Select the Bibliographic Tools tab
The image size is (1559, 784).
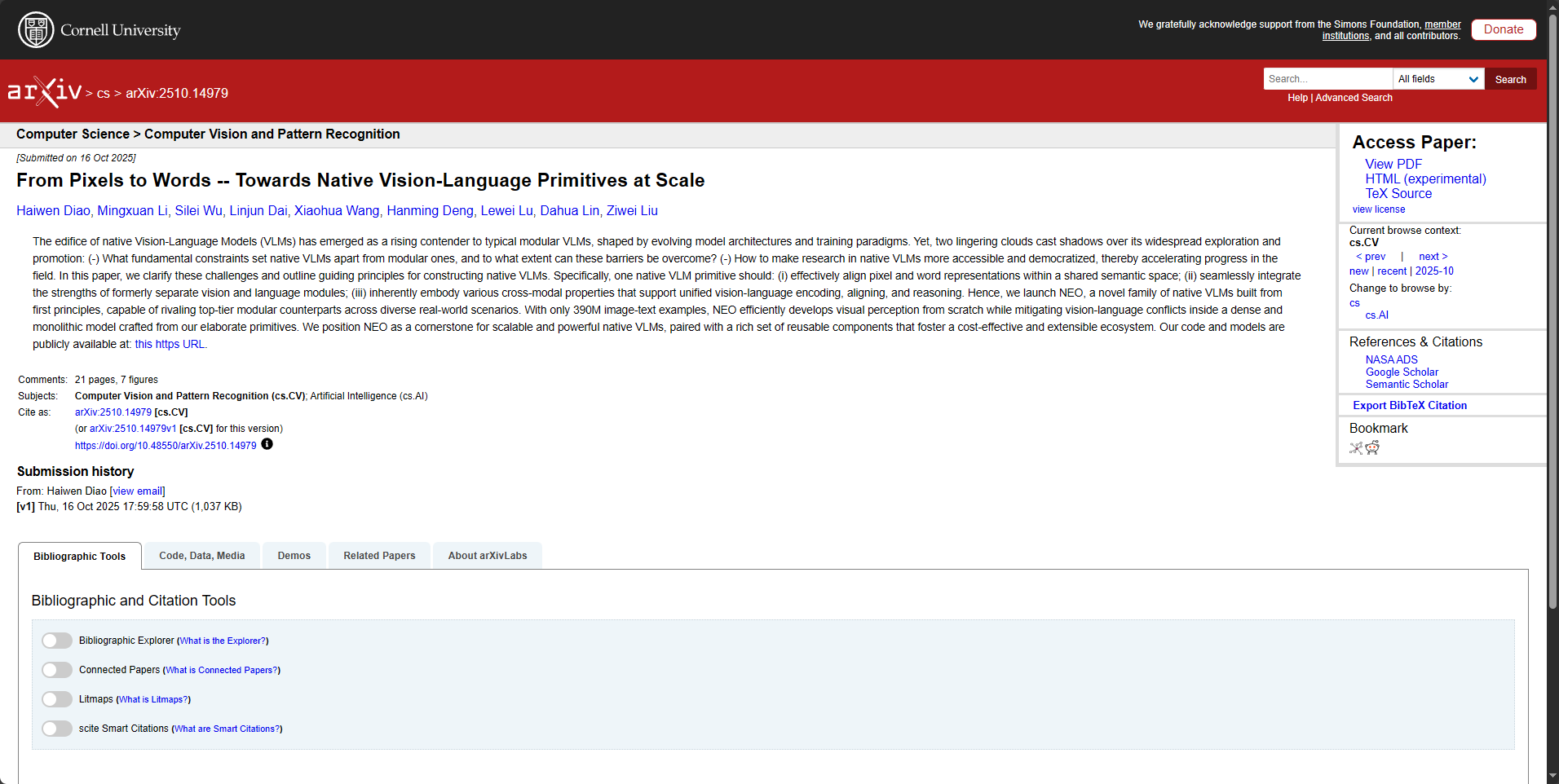80,557
